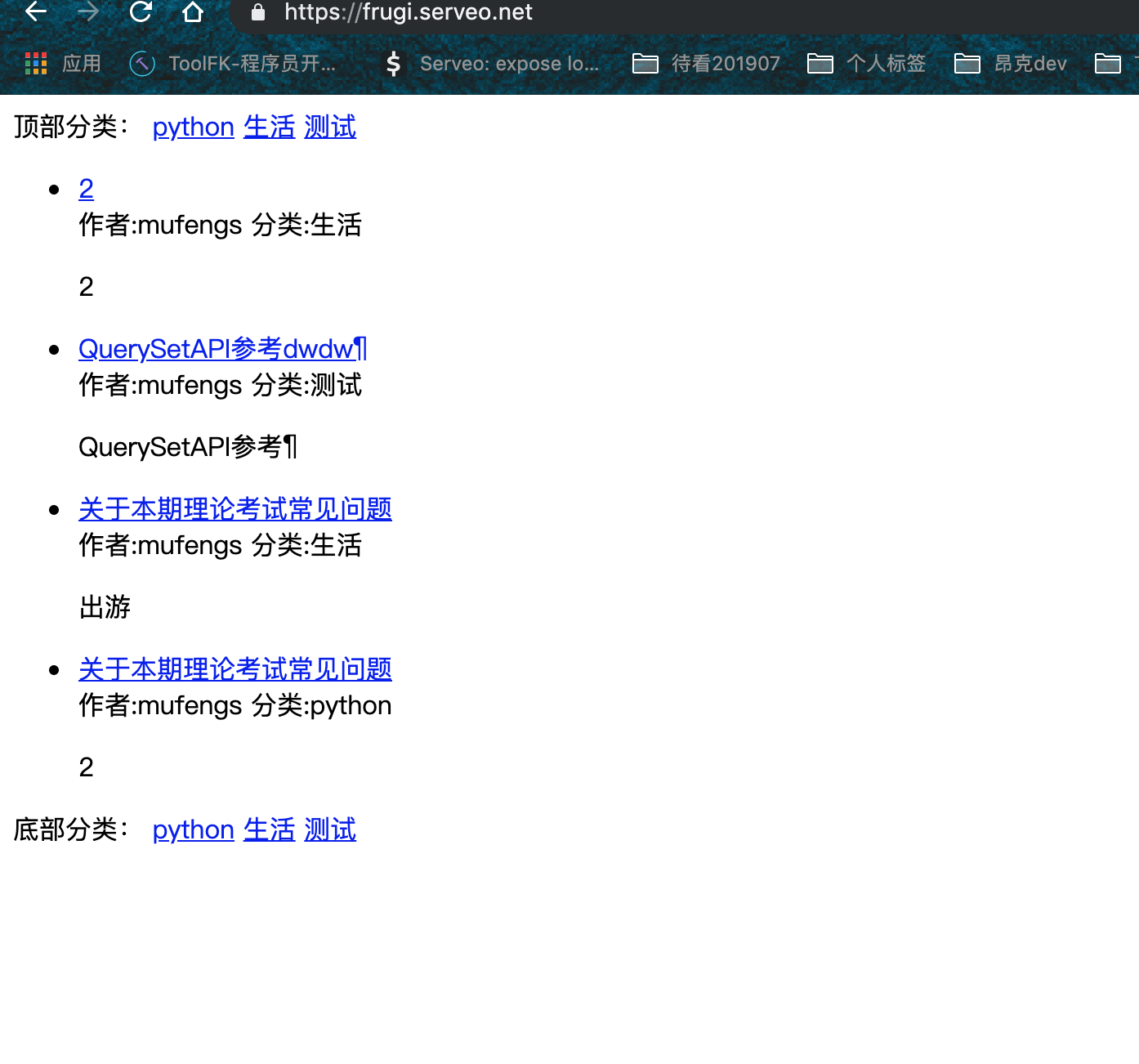Expand the 个人标签 bookmark folder
The image size is (1139, 1064).
click(x=867, y=64)
